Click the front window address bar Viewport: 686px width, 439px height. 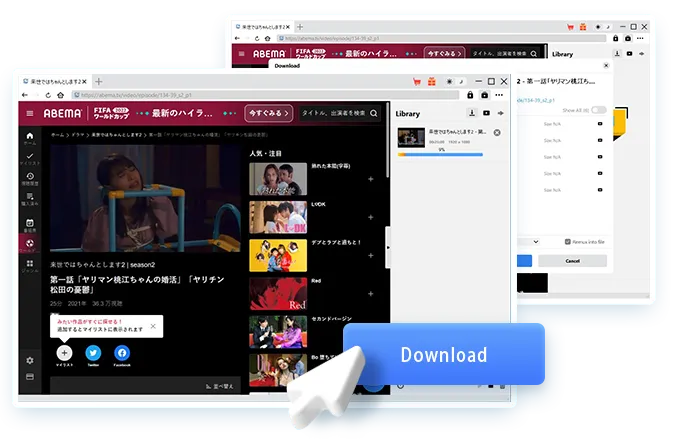click(266, 95)
